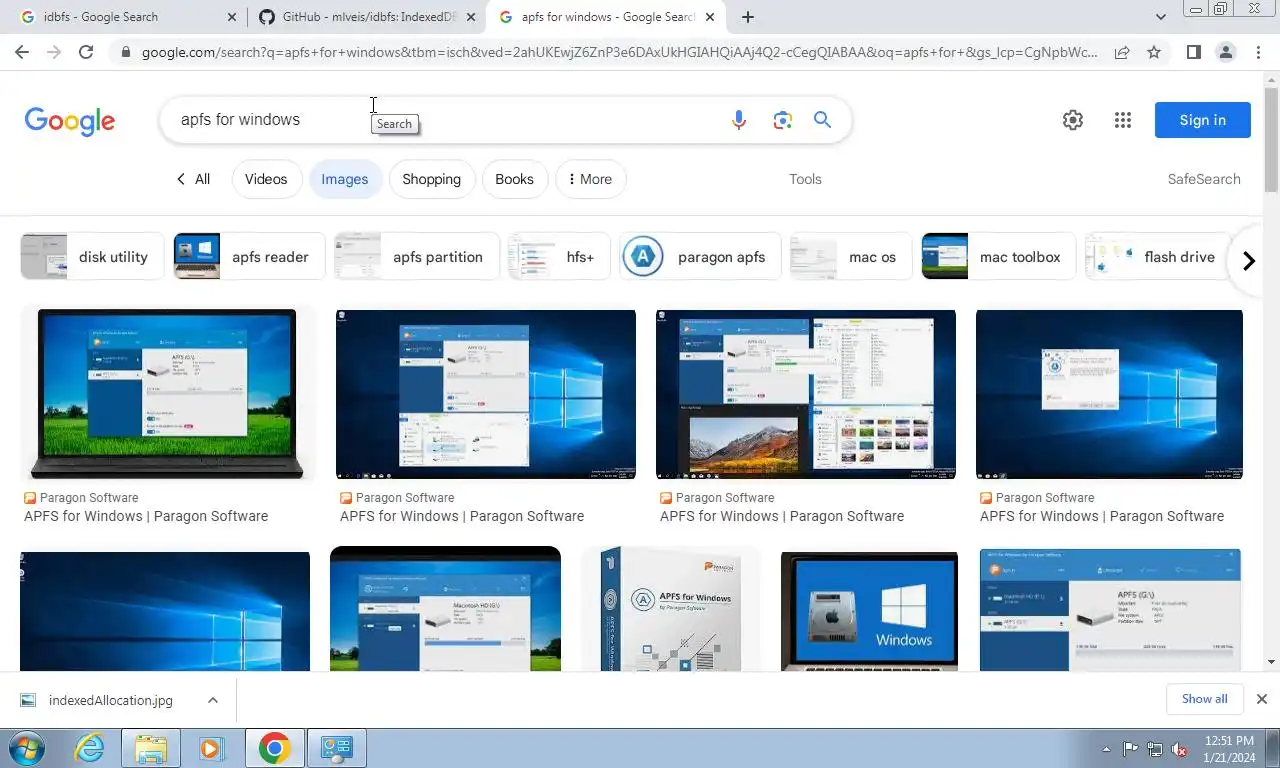Click the volume muted tray icon
Screen dimensions: 1280x768
click(1179, 749)
